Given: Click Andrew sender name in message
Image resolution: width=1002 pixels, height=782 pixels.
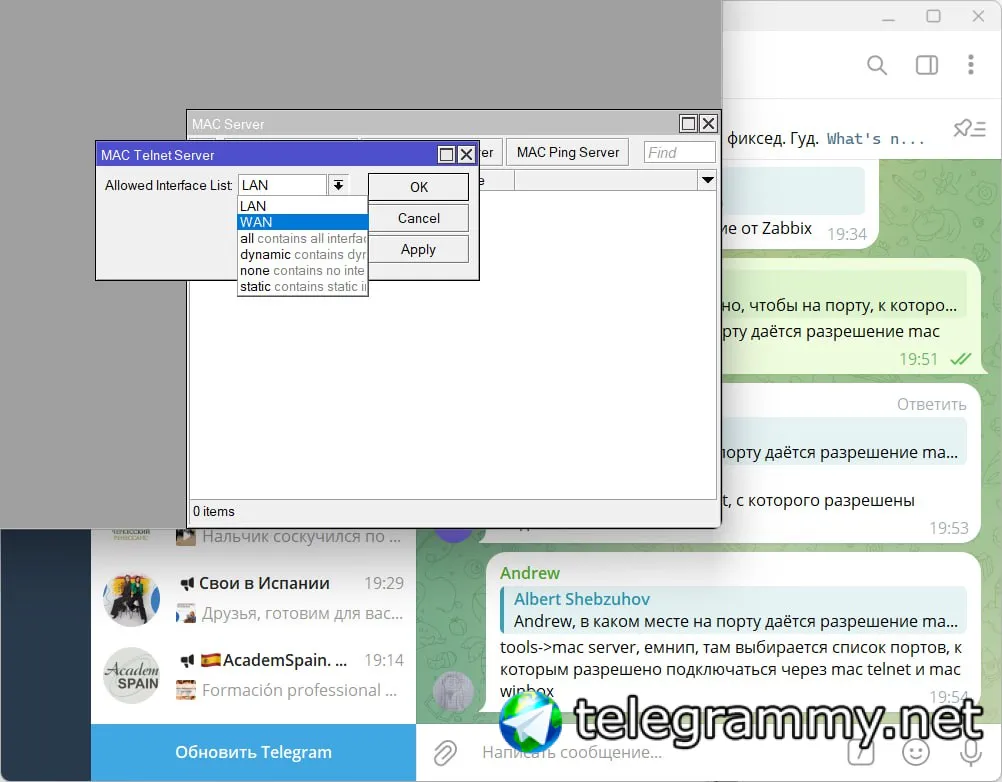Looking at the screenshot, I should pos(530,573).
